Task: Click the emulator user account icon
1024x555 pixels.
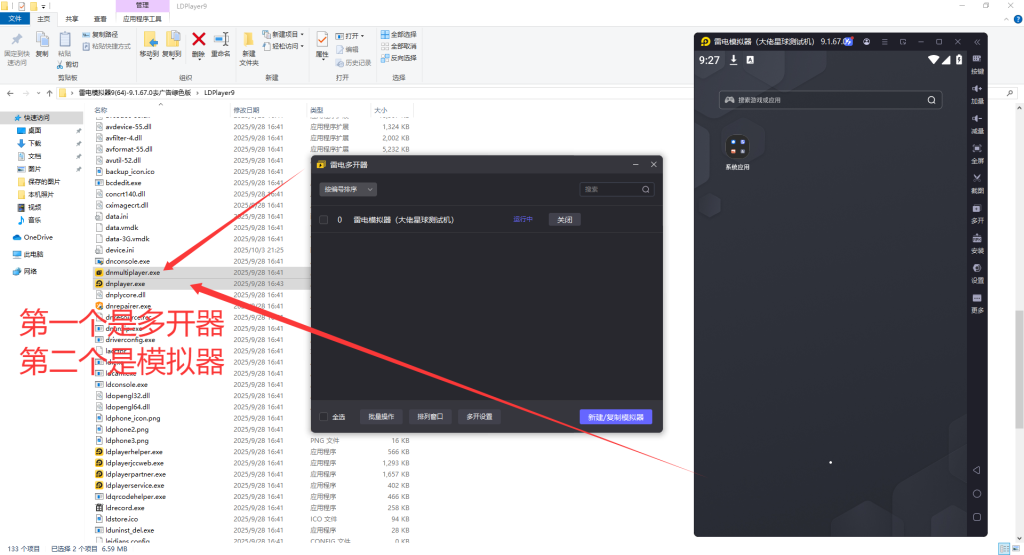Action: tap(867, 42)
